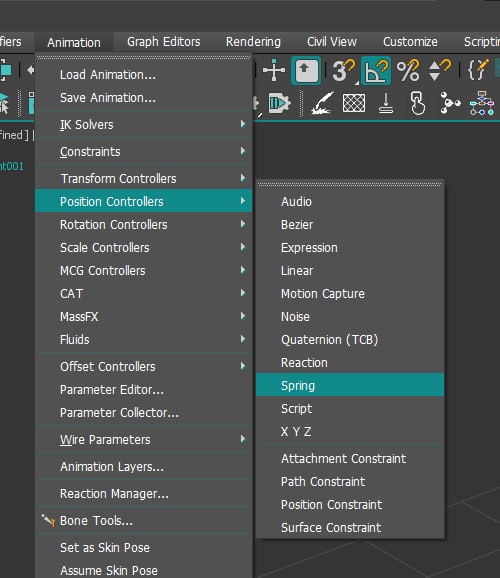Expand the Scale Controllers submenu
The width and height of the screenshot is (500, 578).
tap(144, 247)
